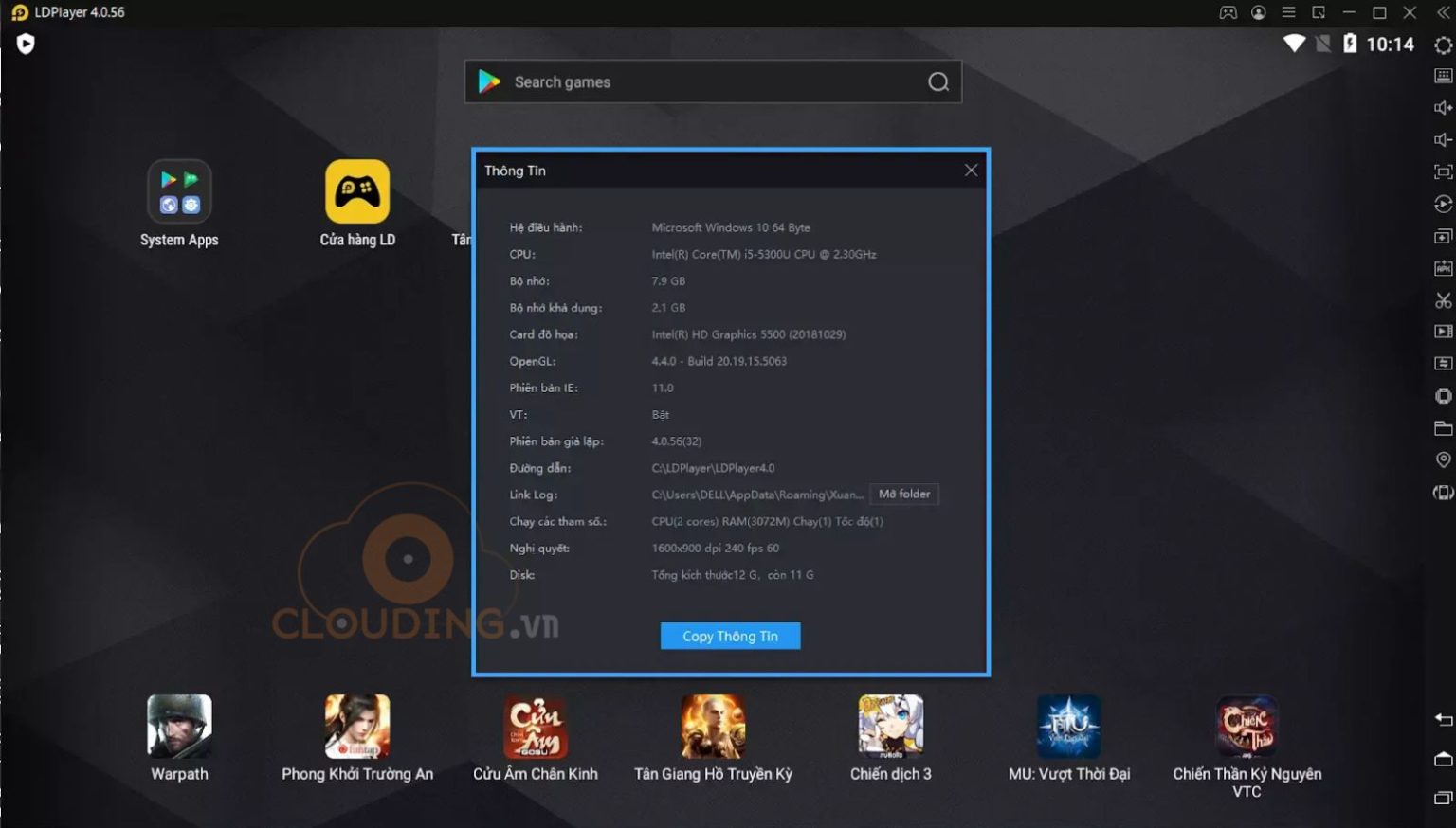Click the Search games input field
This screenshot has height=828, width=1456.
pyautogui.click(x=712, y=81)
